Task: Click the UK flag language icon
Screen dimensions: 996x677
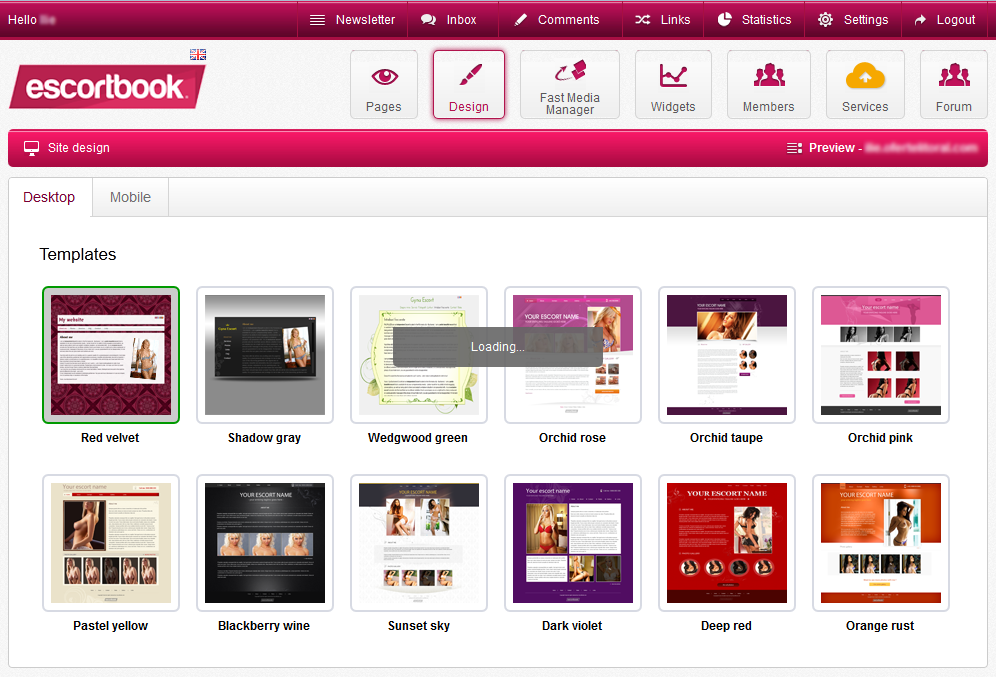Action: (x=198, y=55)
